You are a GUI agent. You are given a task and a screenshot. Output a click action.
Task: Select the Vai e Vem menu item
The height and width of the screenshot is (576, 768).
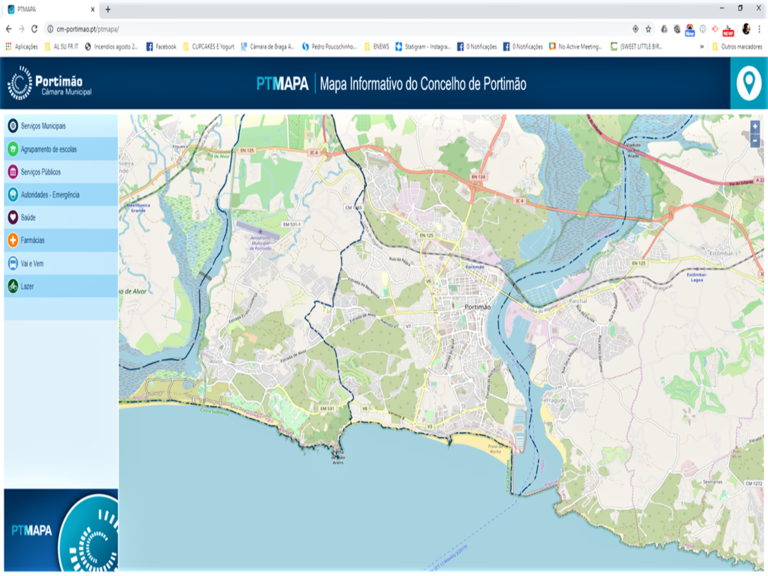click(x=32, y=263)
